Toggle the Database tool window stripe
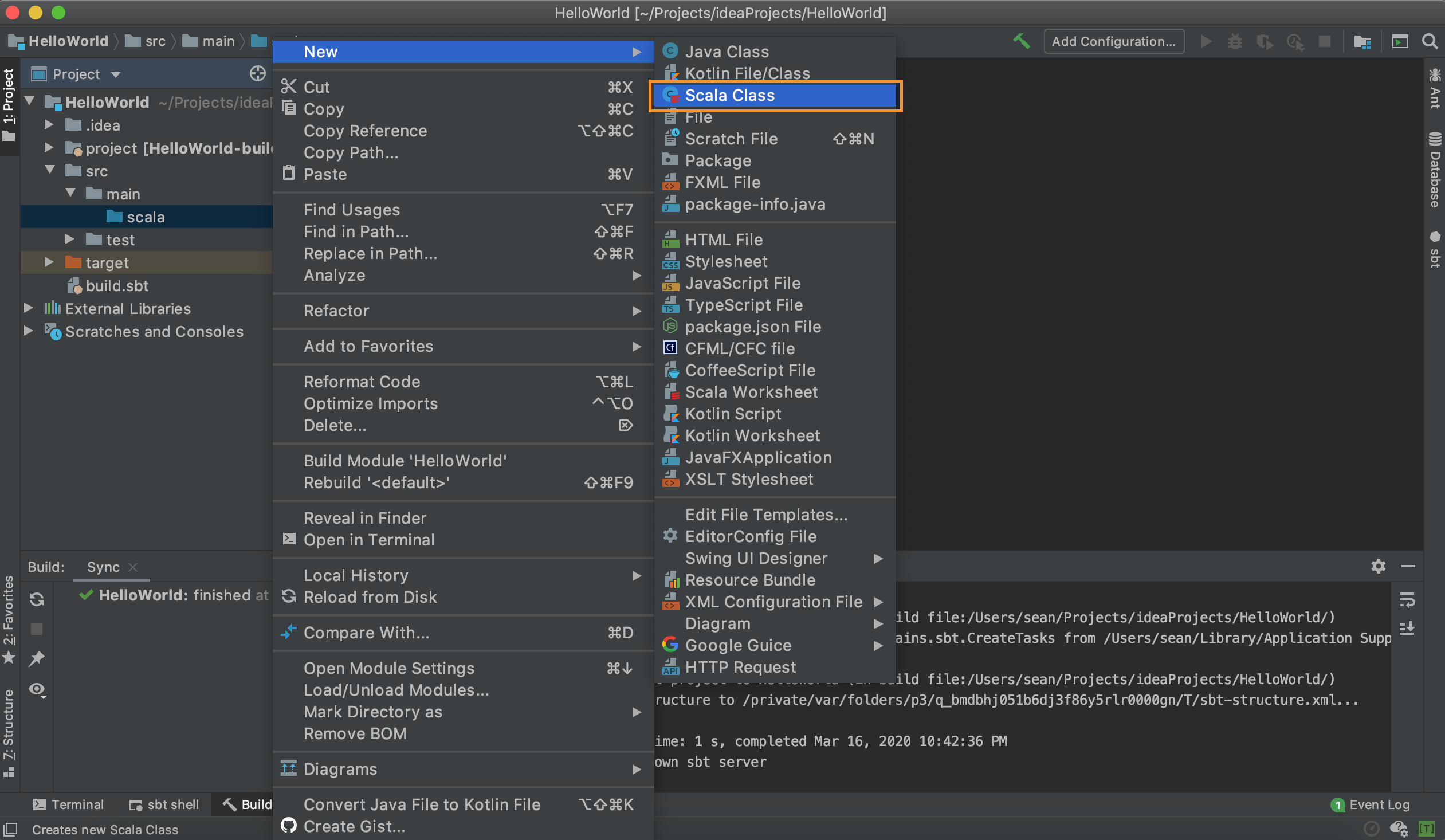 pyautogui.click(x=1435, y=170)
